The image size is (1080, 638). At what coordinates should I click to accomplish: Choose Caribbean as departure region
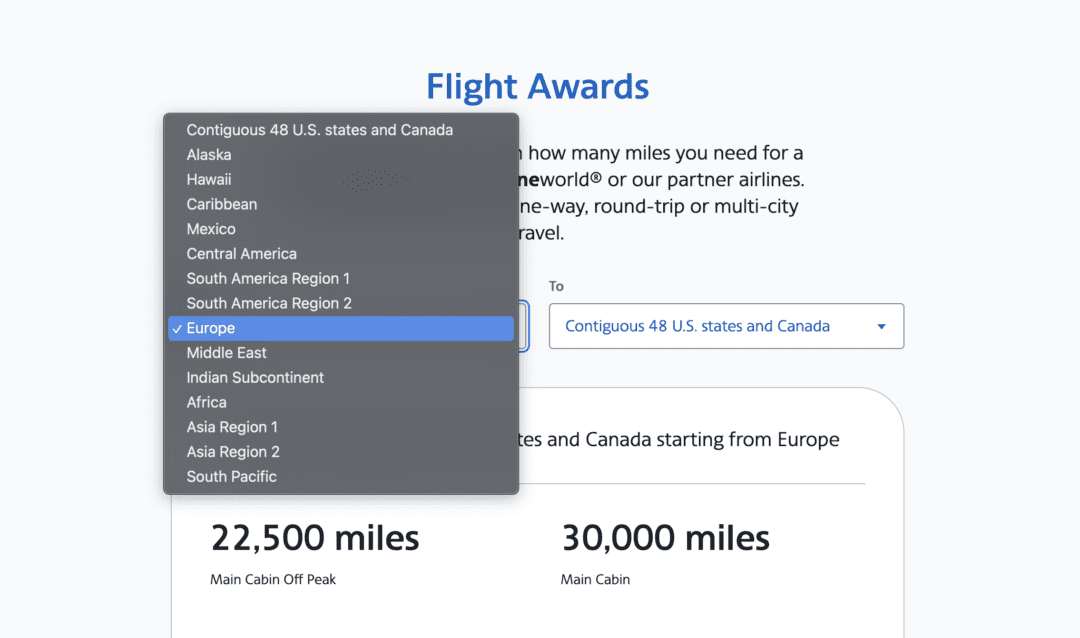point(221,204)
